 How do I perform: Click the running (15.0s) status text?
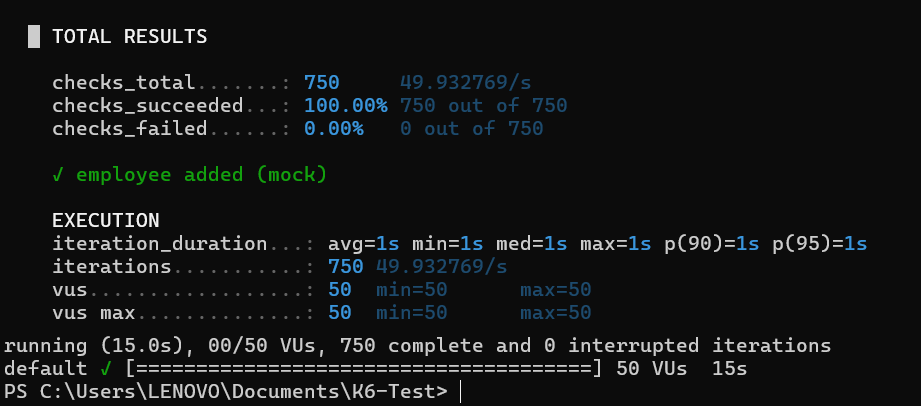pos(75,346)
